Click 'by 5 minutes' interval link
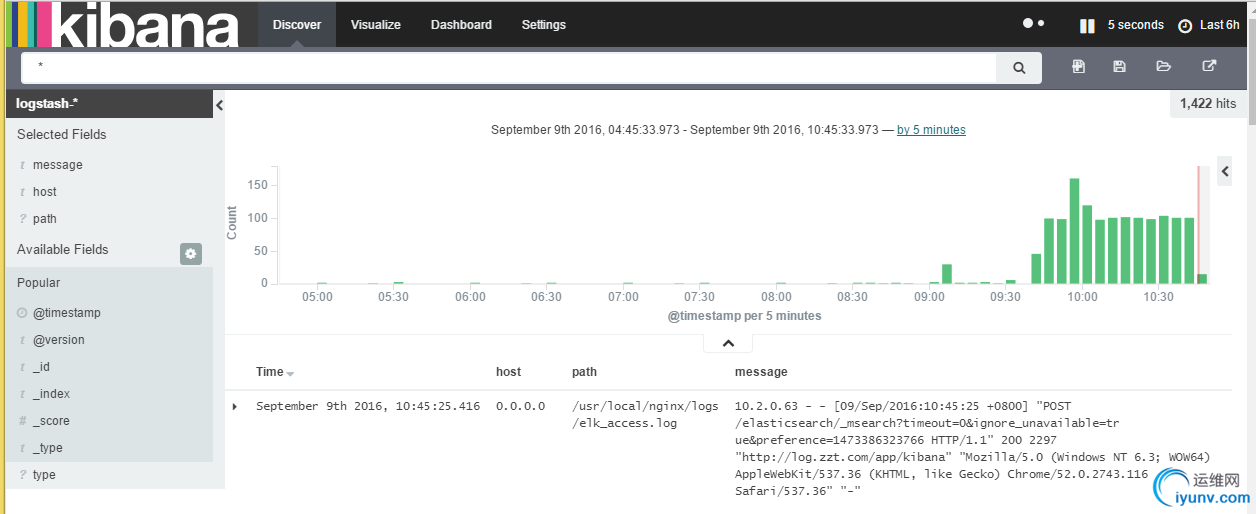The height and width of the screenshot is (514, 1256). tap(931, 130)
